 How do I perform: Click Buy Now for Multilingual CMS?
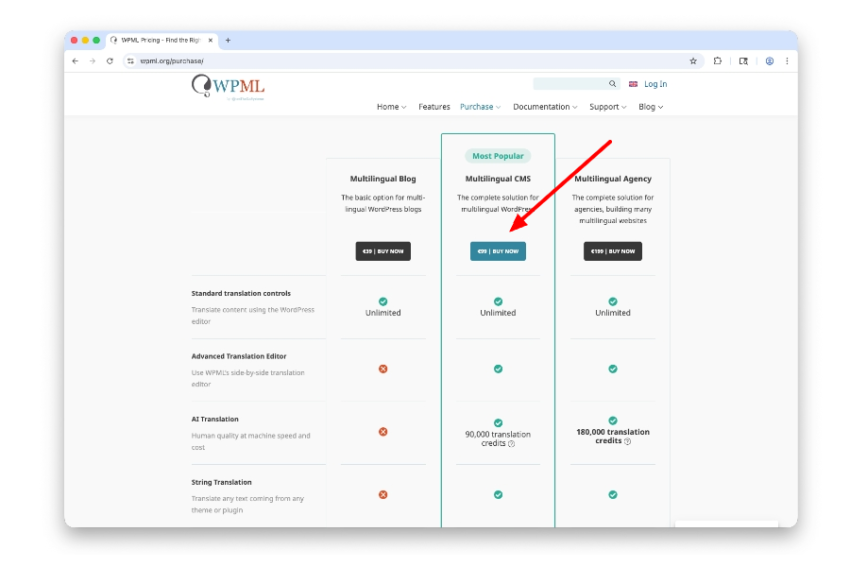click(498, 251)
